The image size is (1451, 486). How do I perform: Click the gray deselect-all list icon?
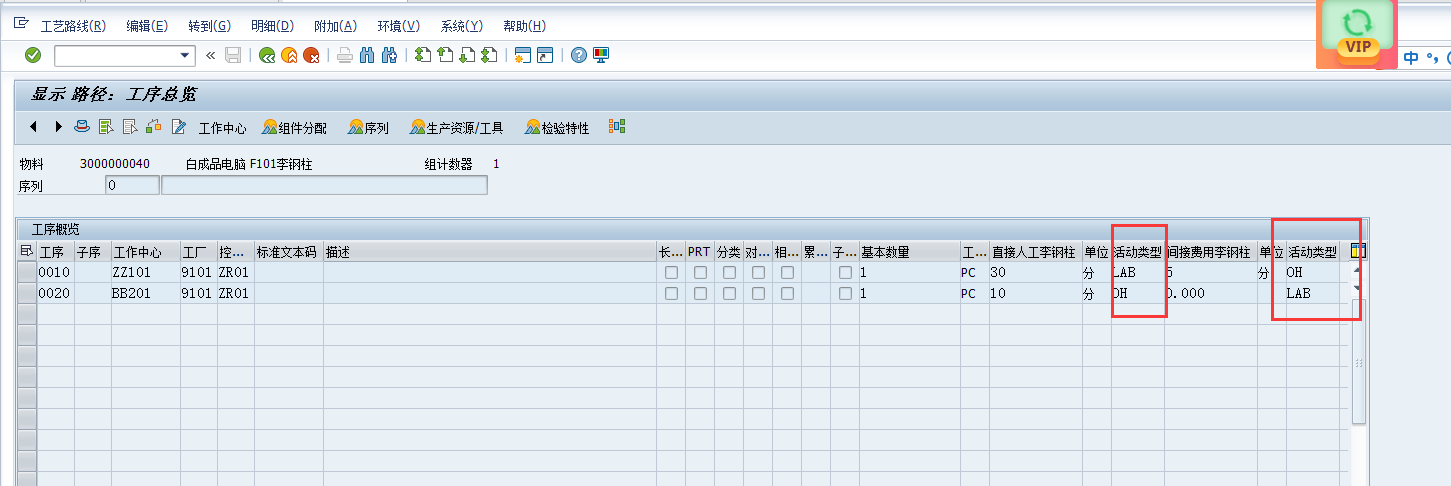pos(130,127)
